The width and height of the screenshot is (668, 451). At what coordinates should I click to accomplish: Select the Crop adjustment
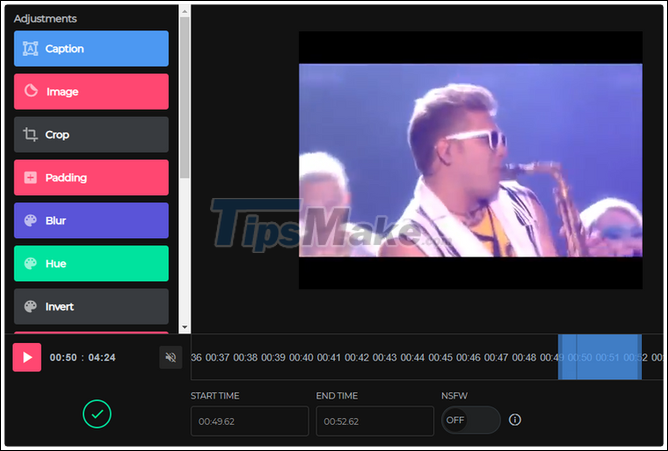(x=91, y=135)
